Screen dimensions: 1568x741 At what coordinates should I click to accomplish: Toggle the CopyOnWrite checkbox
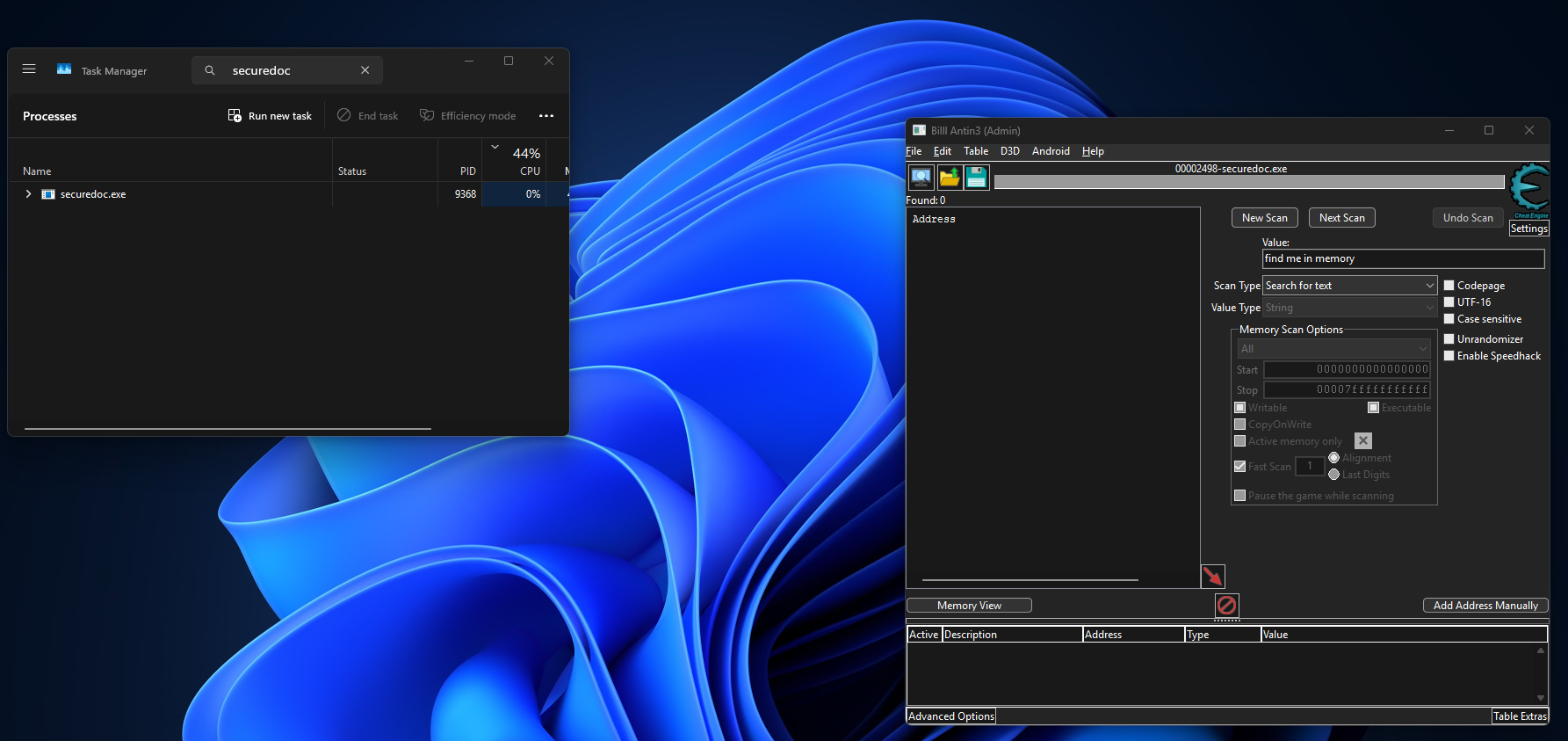(x=1240, y=425)
